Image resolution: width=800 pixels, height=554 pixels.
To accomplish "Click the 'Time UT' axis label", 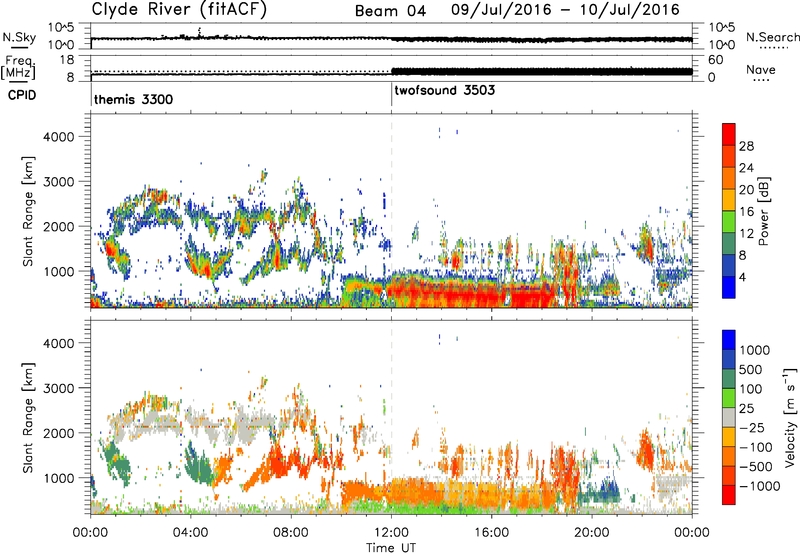I will pos(391,547).
